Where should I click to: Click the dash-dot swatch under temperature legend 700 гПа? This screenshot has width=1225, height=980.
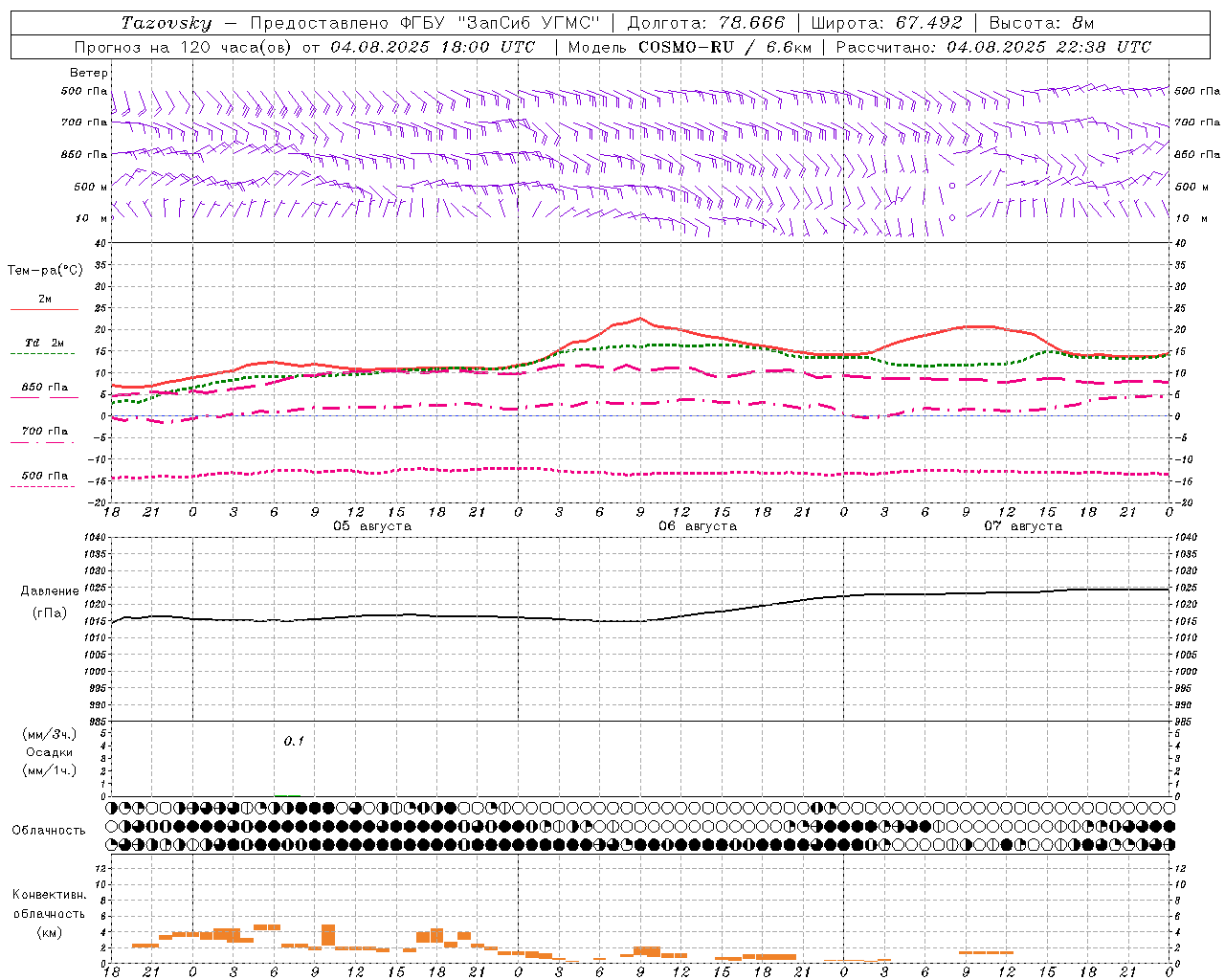coord(42,442)
